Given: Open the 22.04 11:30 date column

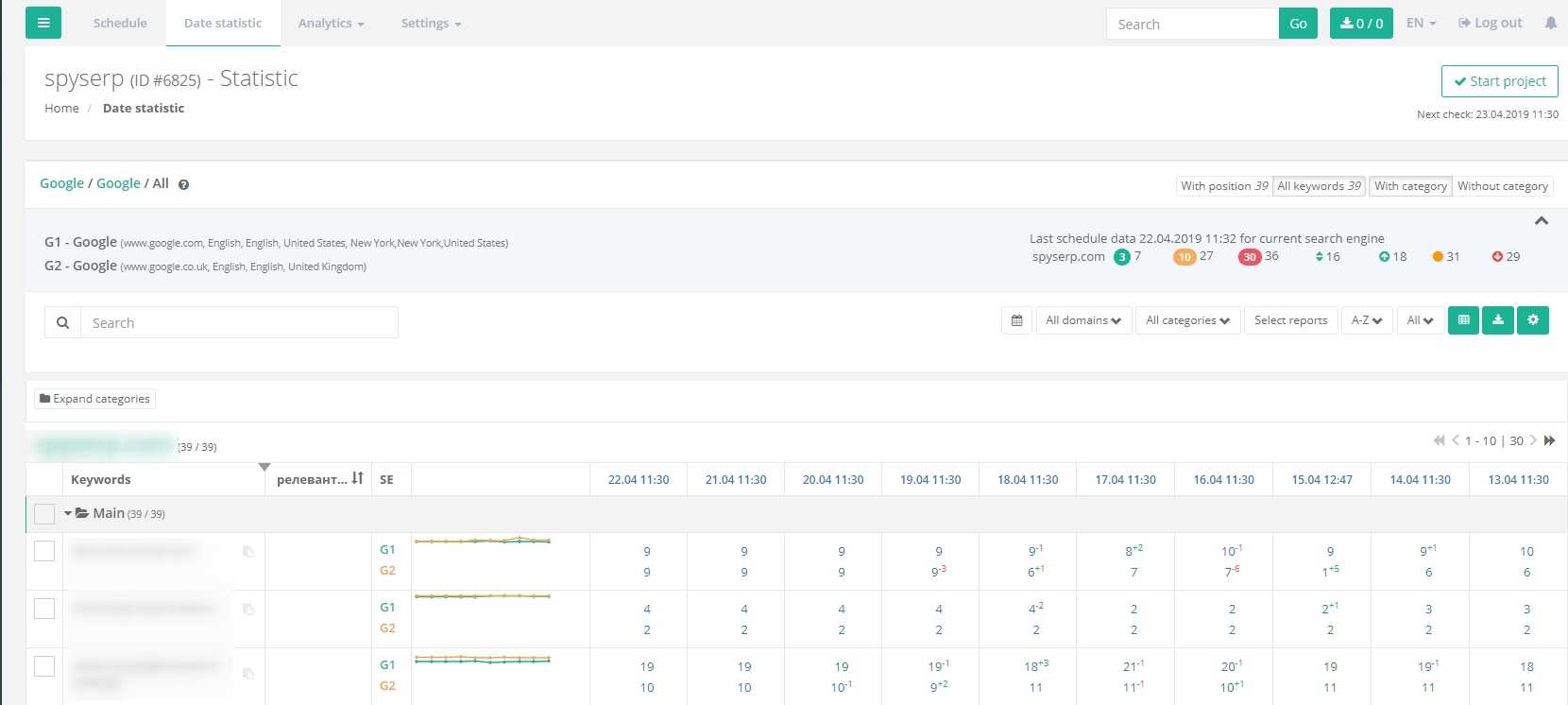Looking at the screenshot, I should pyautogui.click(x=639, y=479).
